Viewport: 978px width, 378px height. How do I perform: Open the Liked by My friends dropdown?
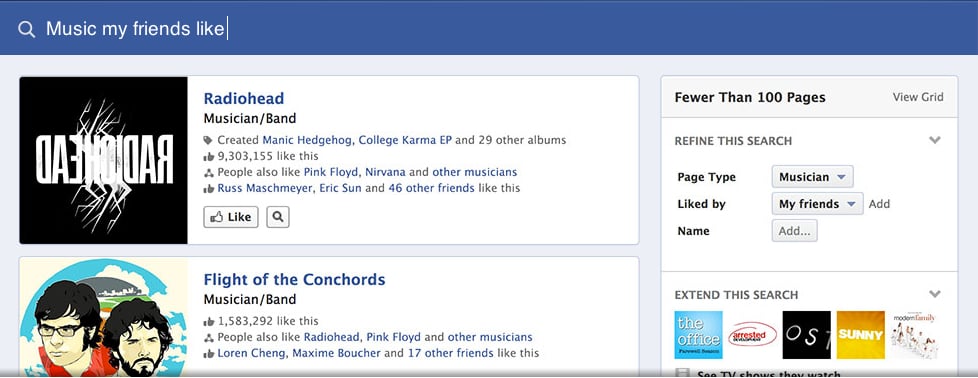[x=817, y=203]
